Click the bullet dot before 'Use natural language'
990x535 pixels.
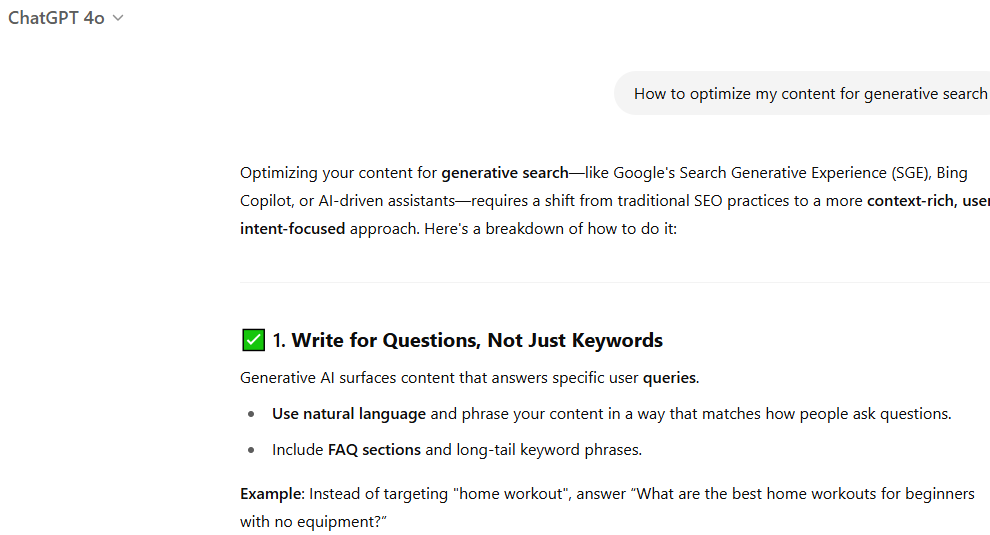tap(251, 414)
